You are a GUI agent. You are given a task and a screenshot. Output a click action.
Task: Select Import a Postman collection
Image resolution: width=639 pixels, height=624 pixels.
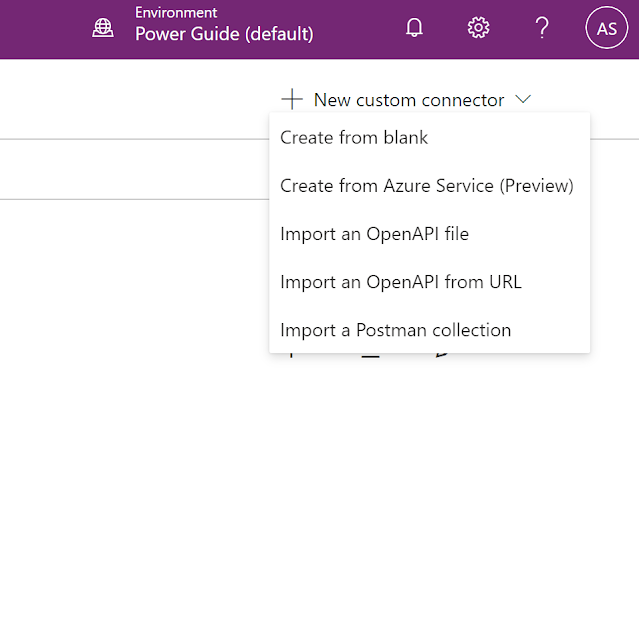pyautogui.click(x=395, y=330)
